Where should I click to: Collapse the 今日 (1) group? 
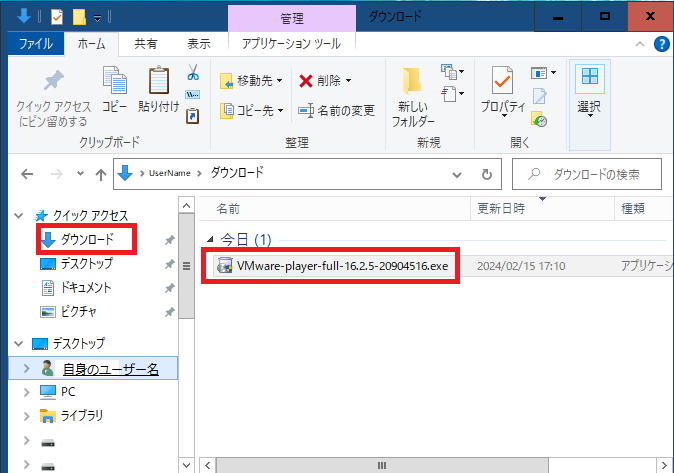[210, 239]
